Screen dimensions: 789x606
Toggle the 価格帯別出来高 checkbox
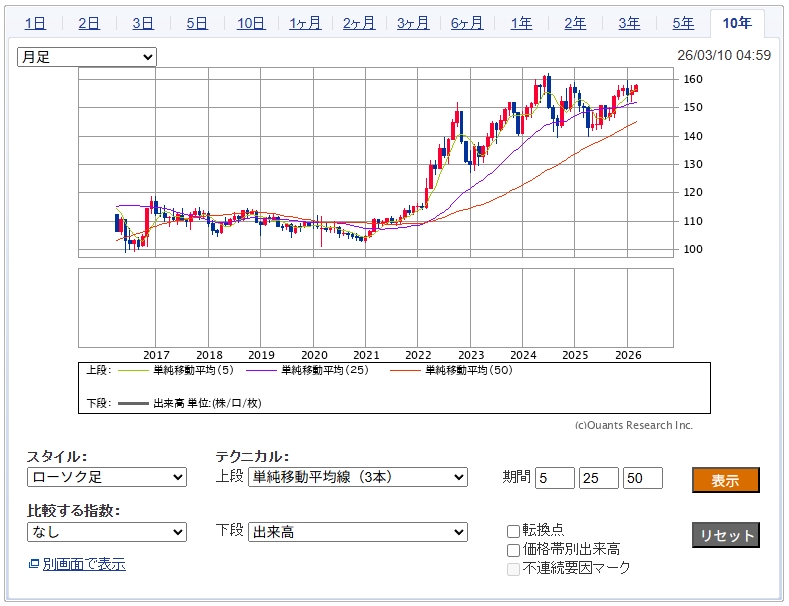pyautogui.click(x=514, y=549)
